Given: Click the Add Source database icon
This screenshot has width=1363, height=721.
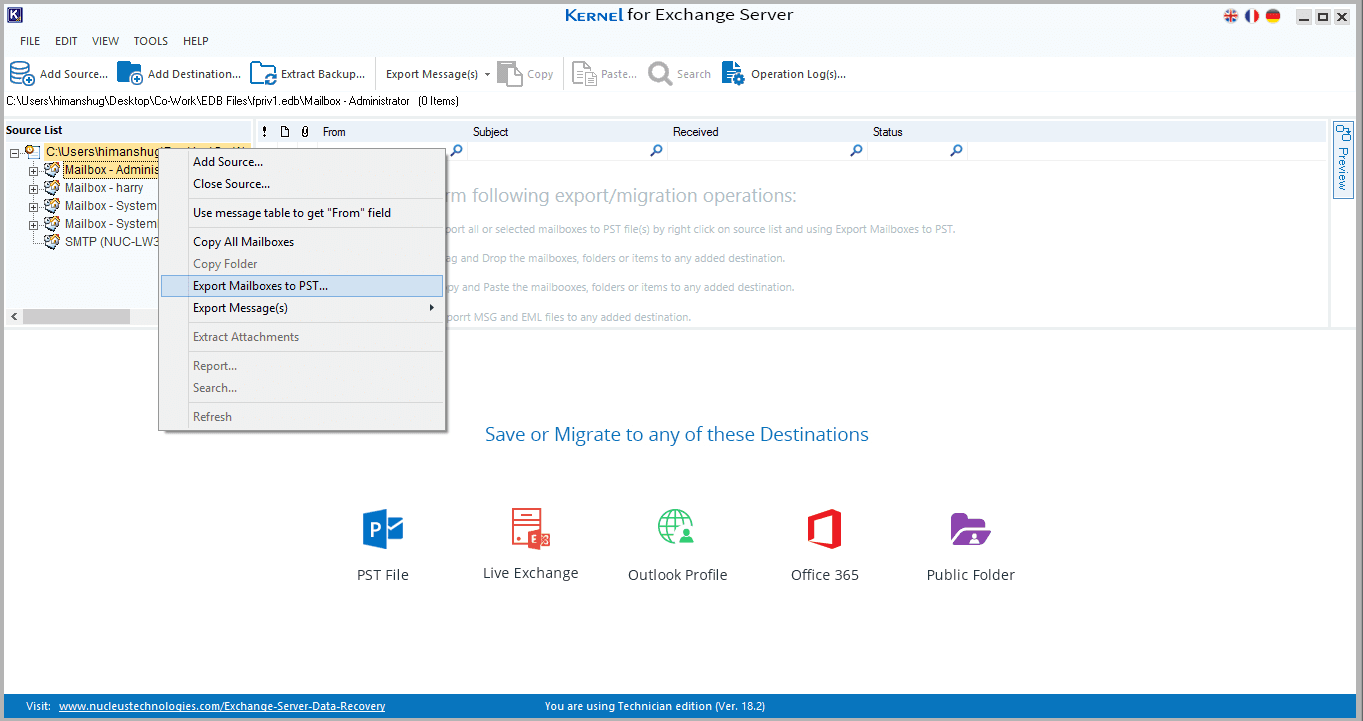Looking at the screenshot, I should pos(22,73).
